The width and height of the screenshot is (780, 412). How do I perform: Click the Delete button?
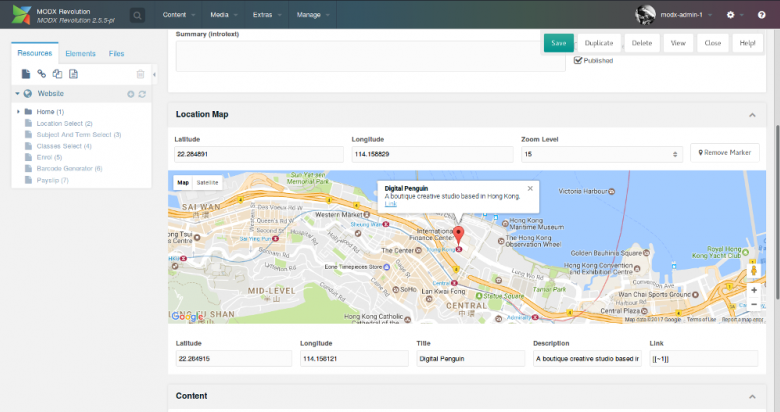[x=642, y=43]
